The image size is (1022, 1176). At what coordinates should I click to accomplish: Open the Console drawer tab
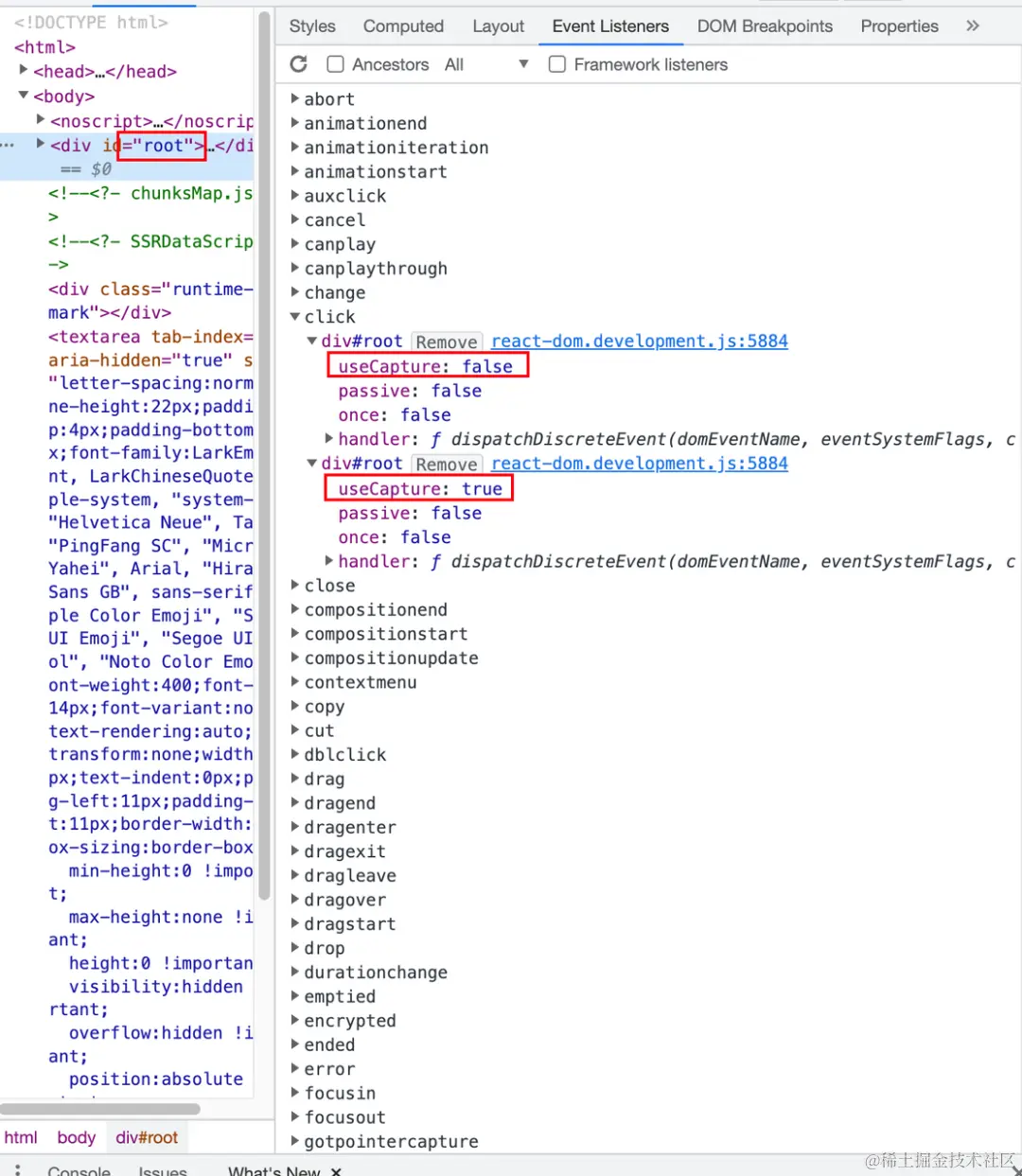79,1171
